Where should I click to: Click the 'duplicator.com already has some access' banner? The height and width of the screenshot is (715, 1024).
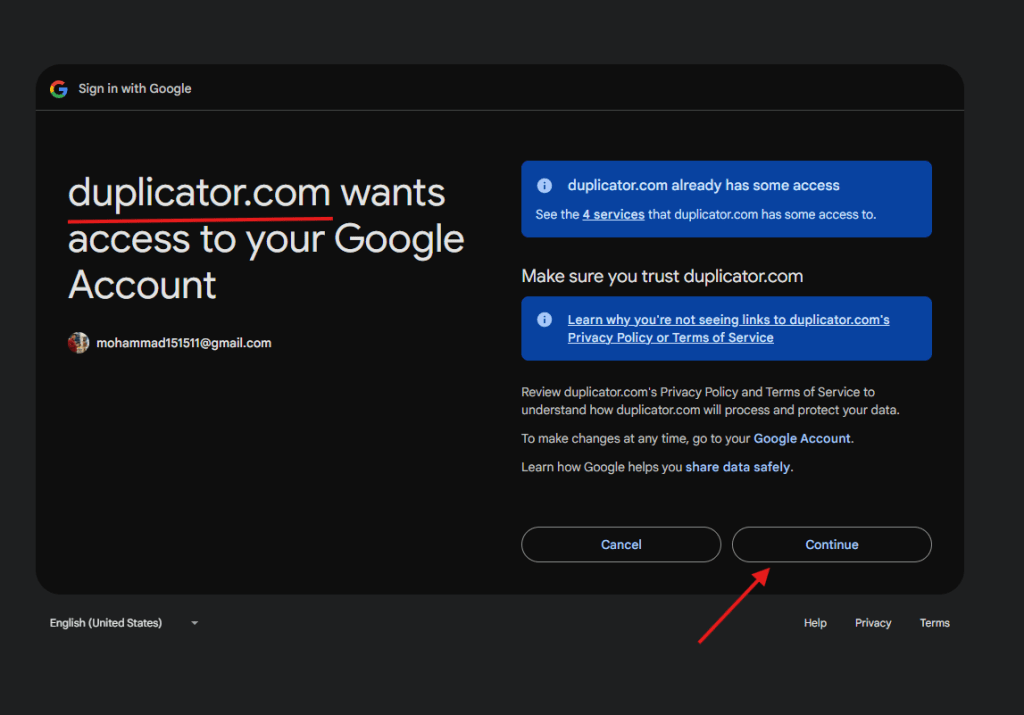click(x=726, y=199)
